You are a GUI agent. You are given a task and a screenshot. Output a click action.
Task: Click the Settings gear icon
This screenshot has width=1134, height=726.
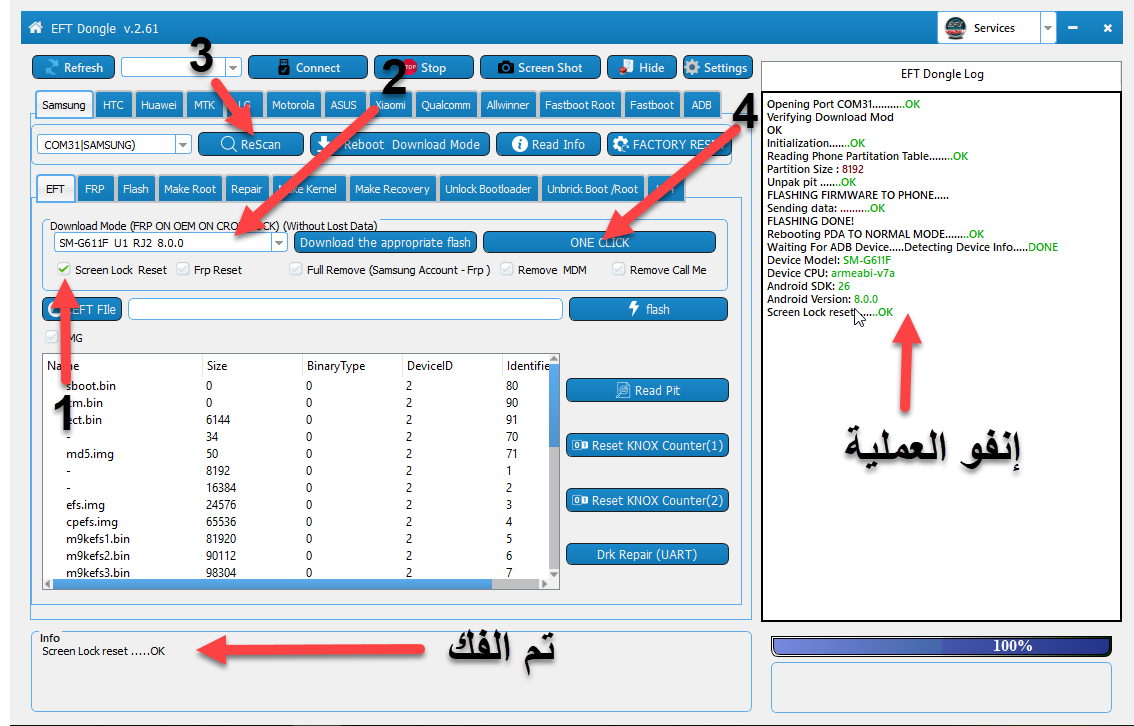point(692,67)
